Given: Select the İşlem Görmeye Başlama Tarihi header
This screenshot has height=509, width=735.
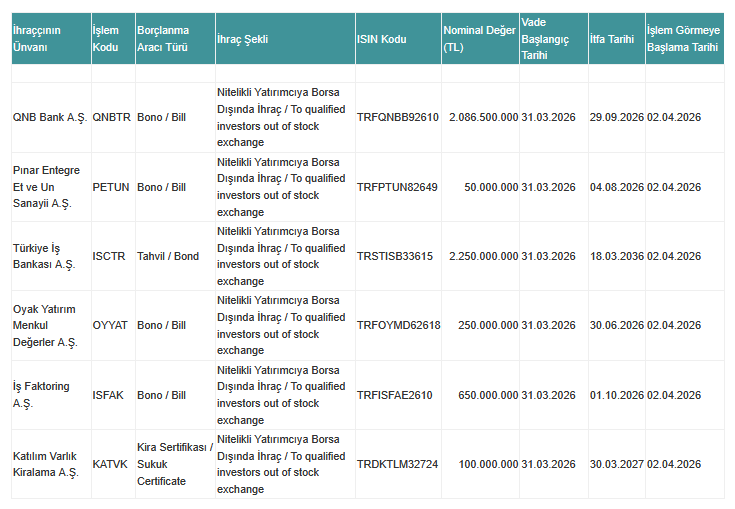Looking at the screenshot, I should [684, 38].
